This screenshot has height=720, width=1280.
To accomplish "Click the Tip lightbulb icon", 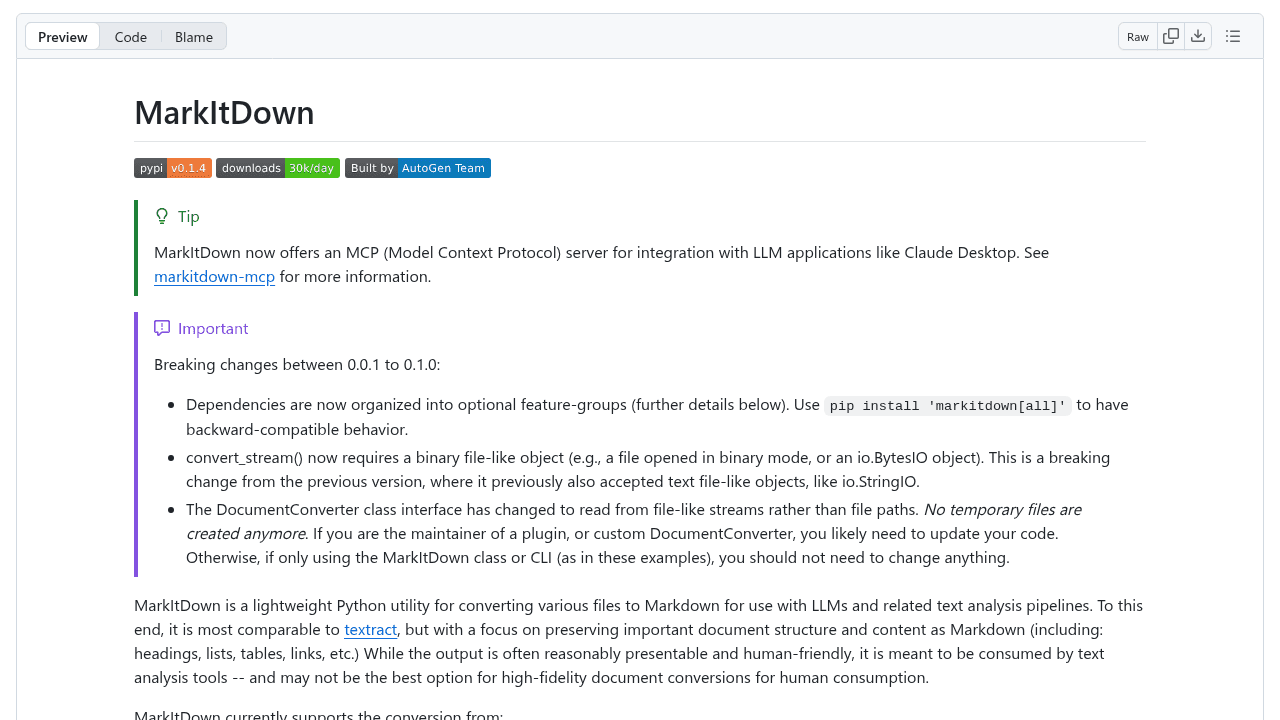I will pyautogui.click(x=161, y=216).
